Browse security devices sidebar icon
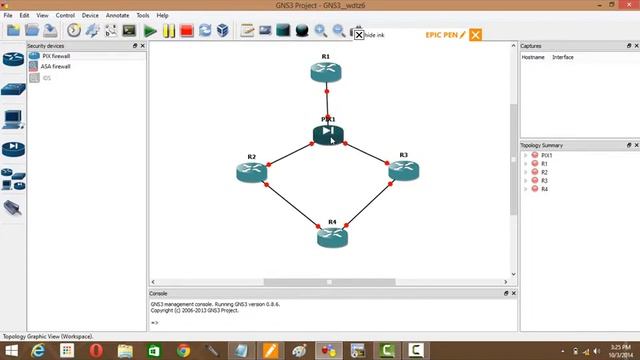The height and width of the screenshot is (360, 640). [x=13, y=149]
